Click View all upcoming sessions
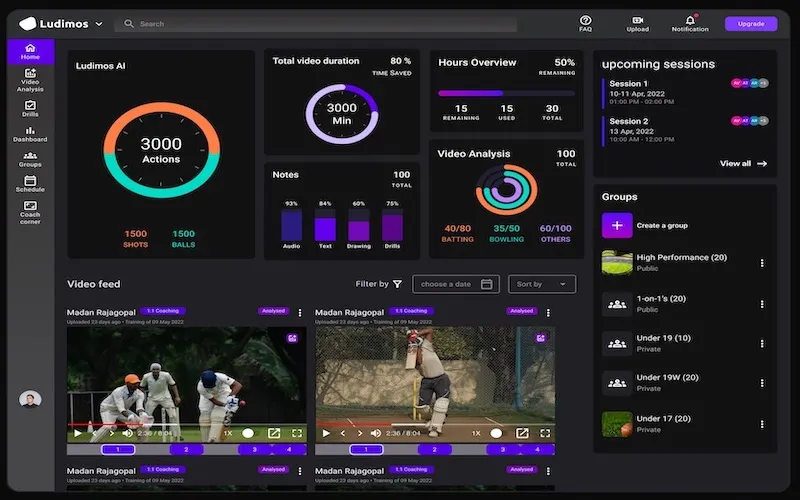The width and height of the screenshot is (800, 500). 743,163
